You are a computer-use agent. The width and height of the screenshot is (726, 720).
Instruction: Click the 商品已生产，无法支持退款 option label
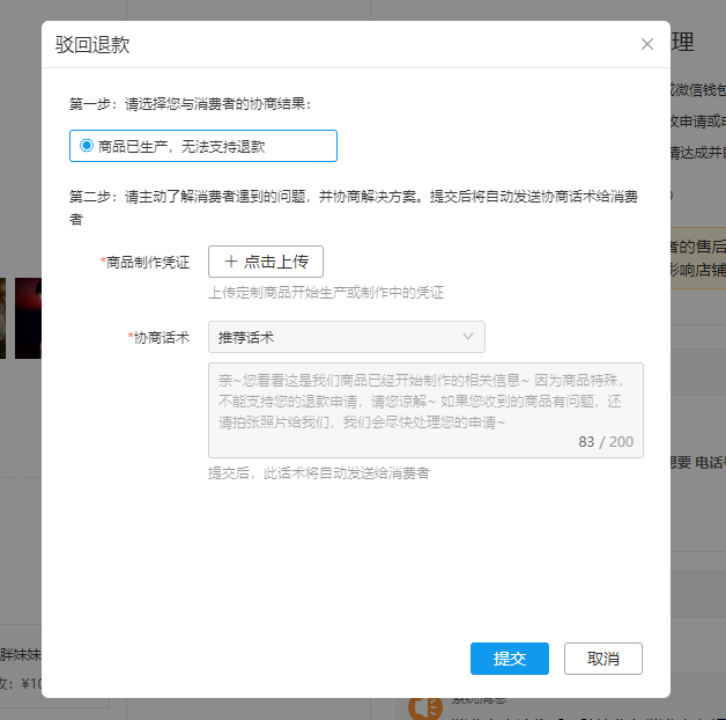[181, 146]
